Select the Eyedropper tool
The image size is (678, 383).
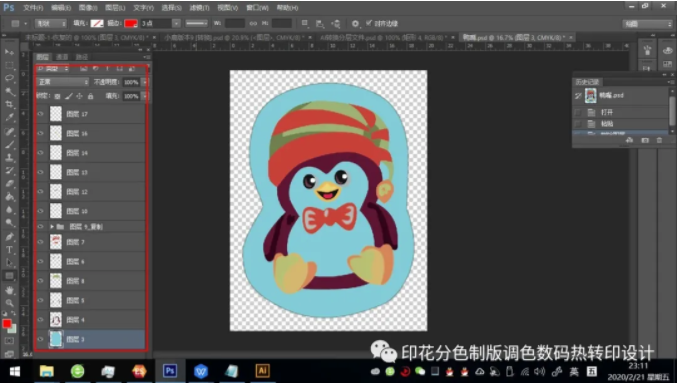9,118
